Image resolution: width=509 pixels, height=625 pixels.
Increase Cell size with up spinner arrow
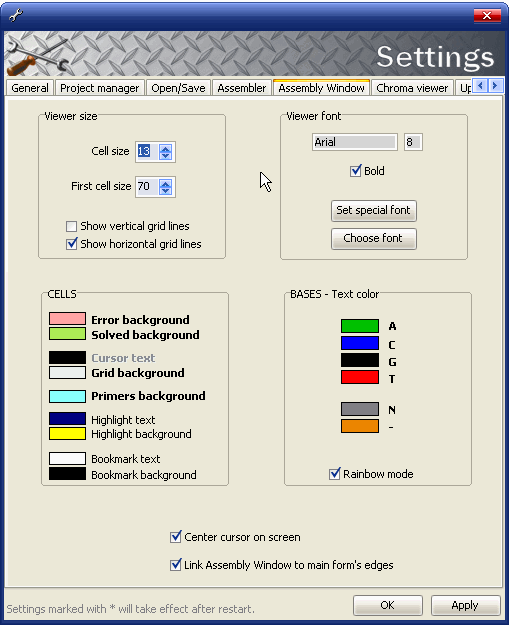click(165, 147)
